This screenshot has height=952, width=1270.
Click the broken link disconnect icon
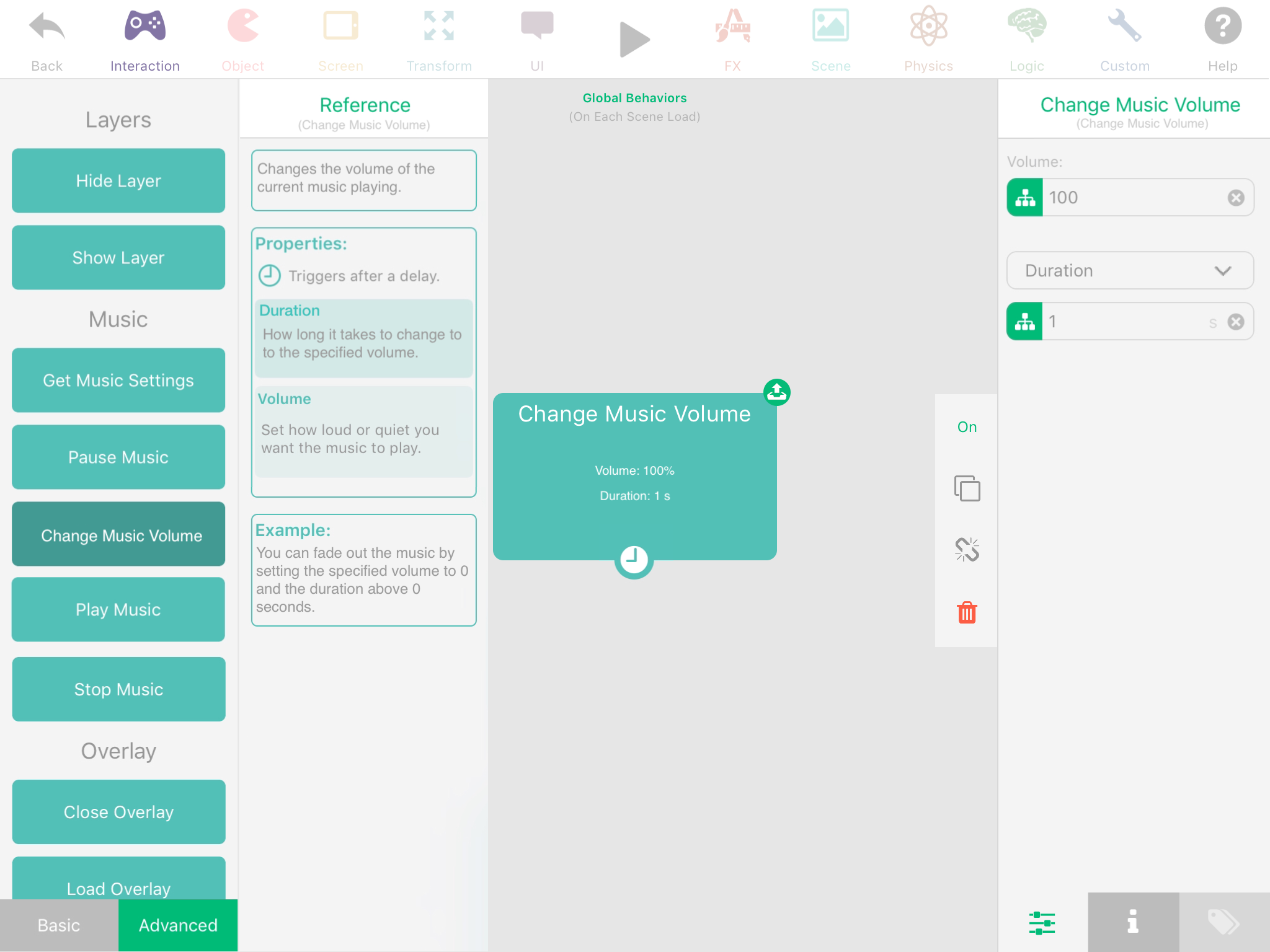coord(967,550)
